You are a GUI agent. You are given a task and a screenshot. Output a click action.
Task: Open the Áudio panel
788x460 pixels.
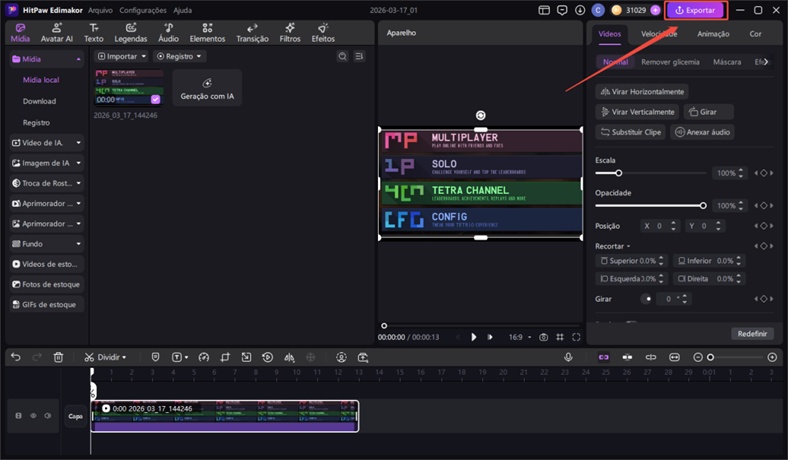click(x=168, y=33)
